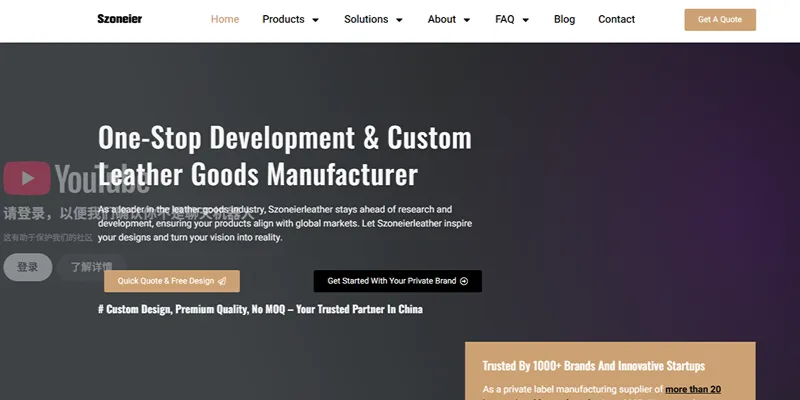This screenshot has width=800, height=400.
Task: Expand the About dropdown arrow
Action: pyautogui.click(x=467, y=20)
